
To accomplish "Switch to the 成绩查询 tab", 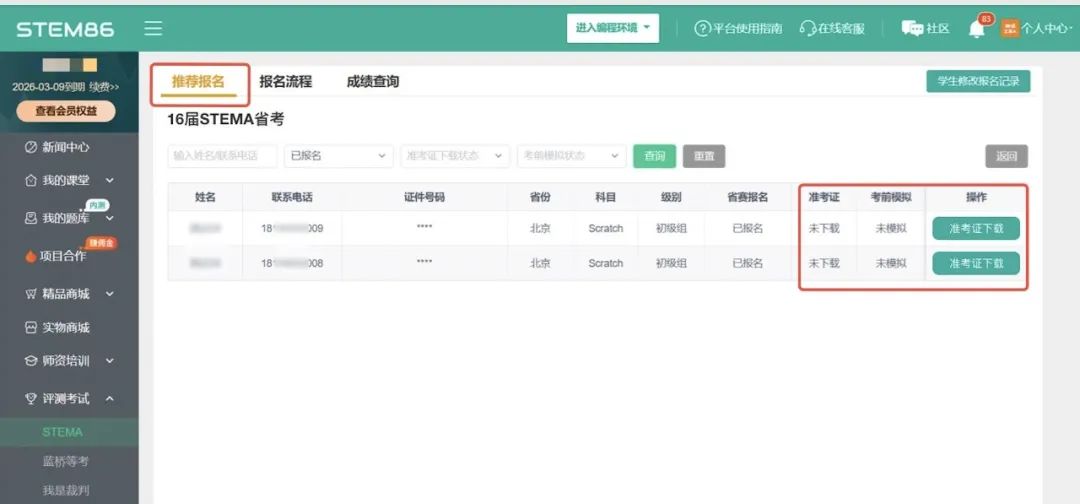I will (x=373, y=82).
